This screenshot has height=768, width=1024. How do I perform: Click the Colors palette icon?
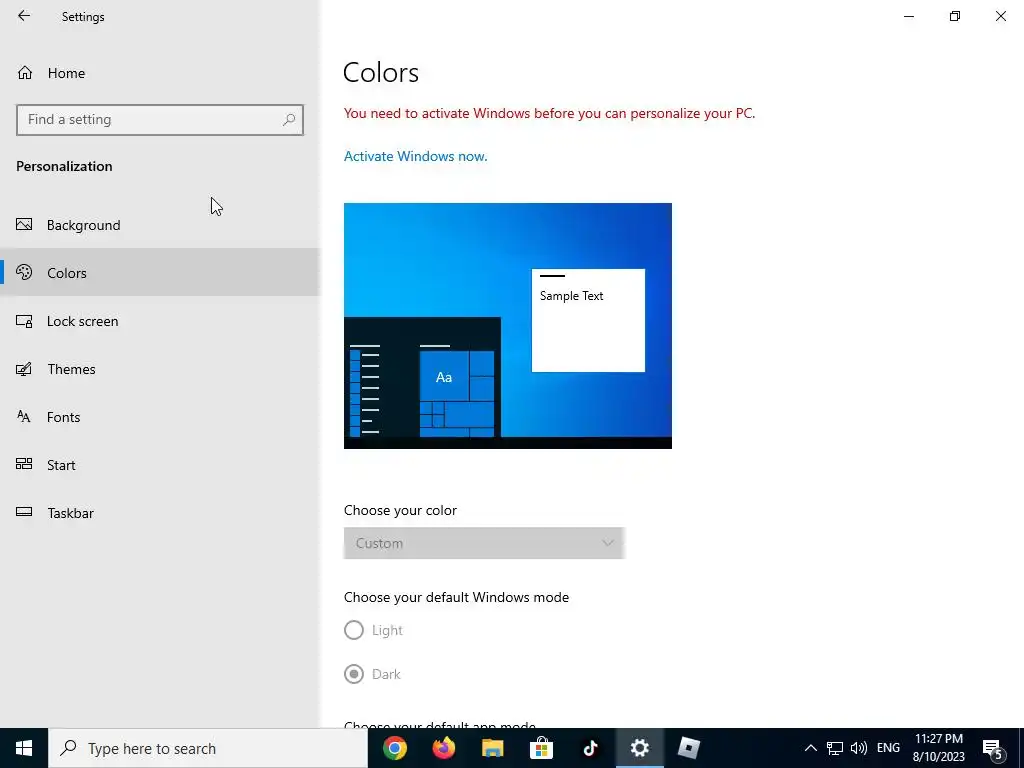click(24, 272)
